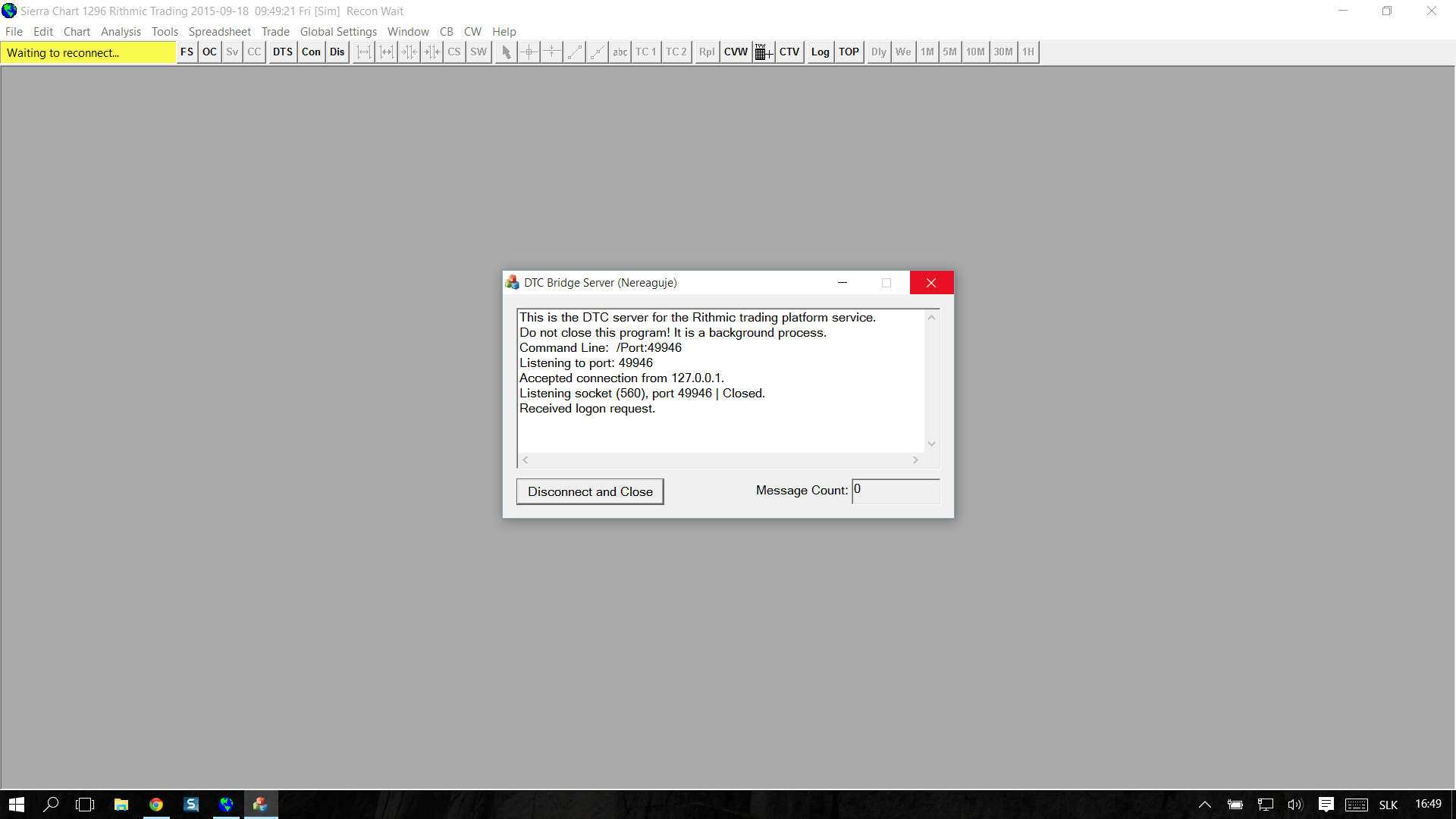Toggle the DTS toolbar button

[x=282, y=52]
